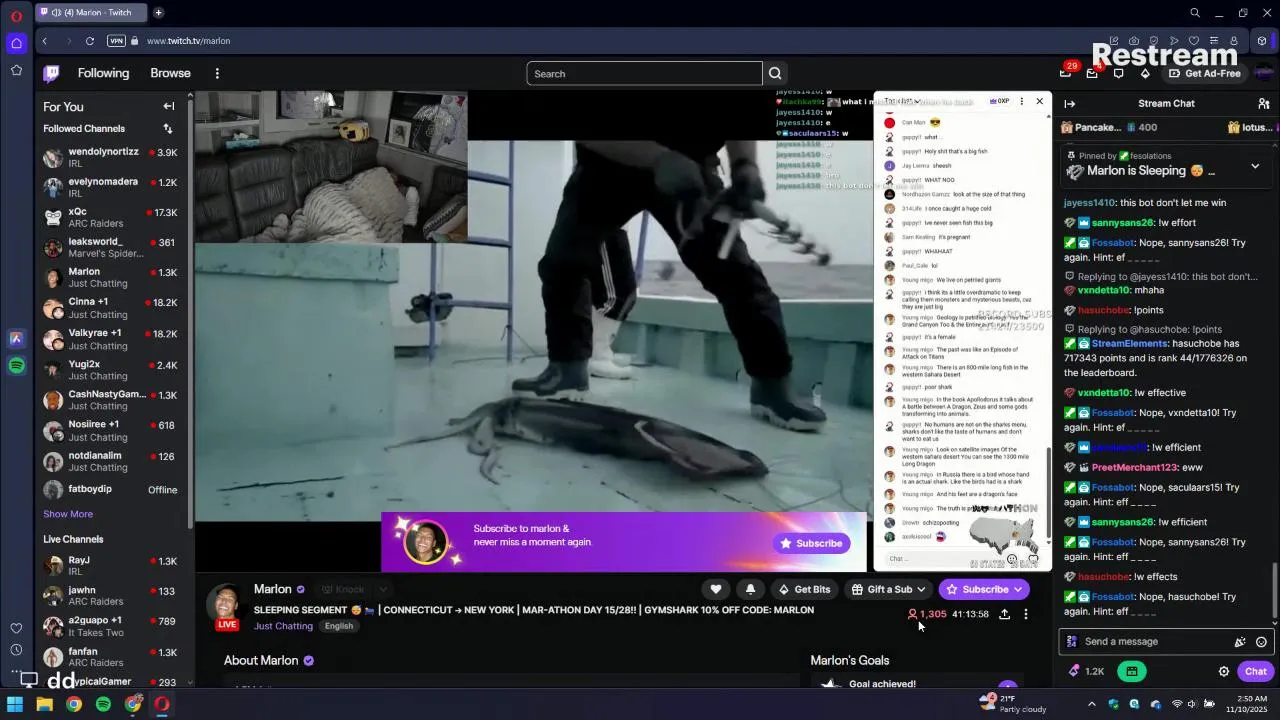Collapse the Stream Chat panel arrow
The height and width of the screenshot is (720, 1280).
tap(1069, 103)
